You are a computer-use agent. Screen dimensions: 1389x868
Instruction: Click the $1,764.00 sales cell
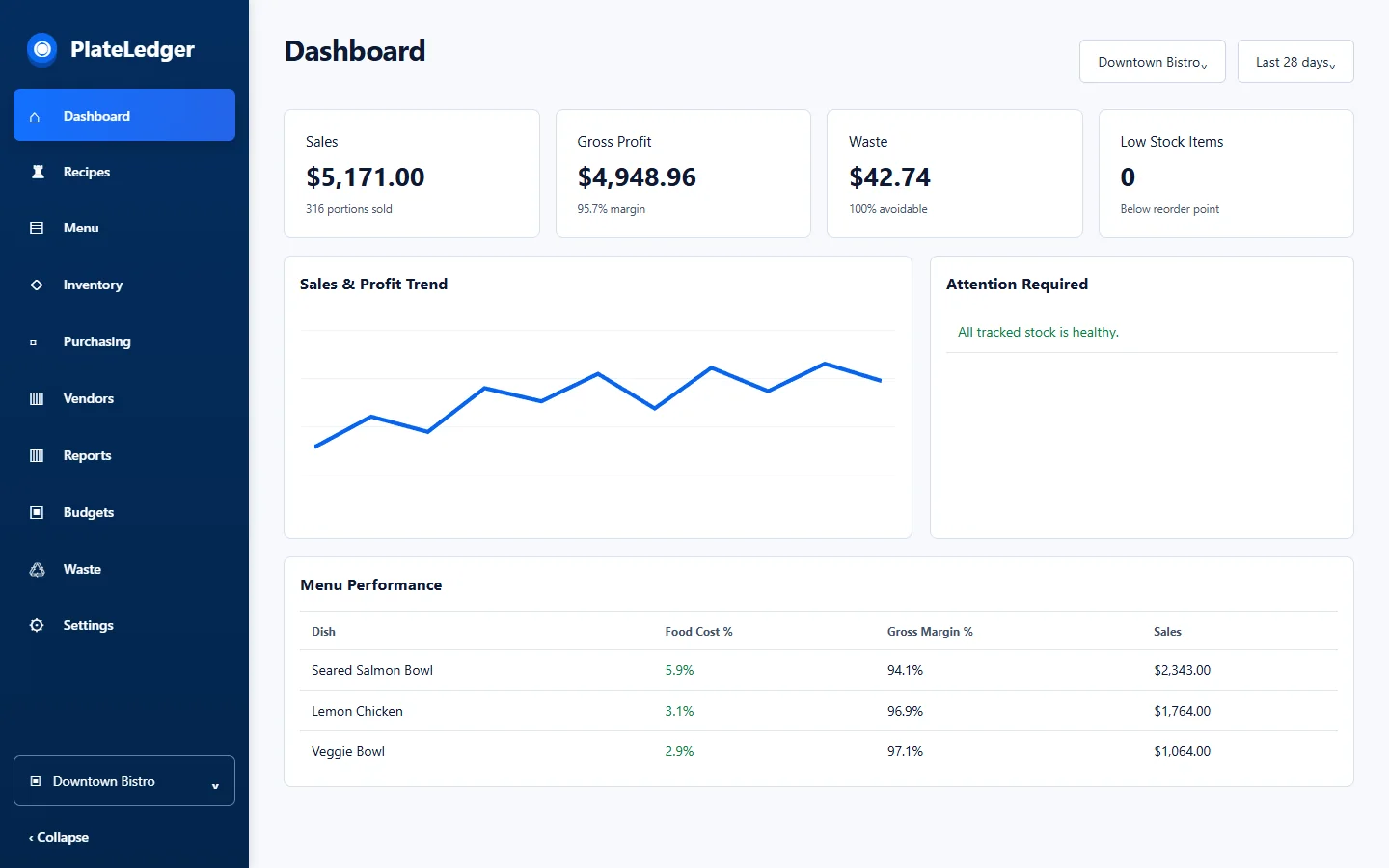point(1182,711)
